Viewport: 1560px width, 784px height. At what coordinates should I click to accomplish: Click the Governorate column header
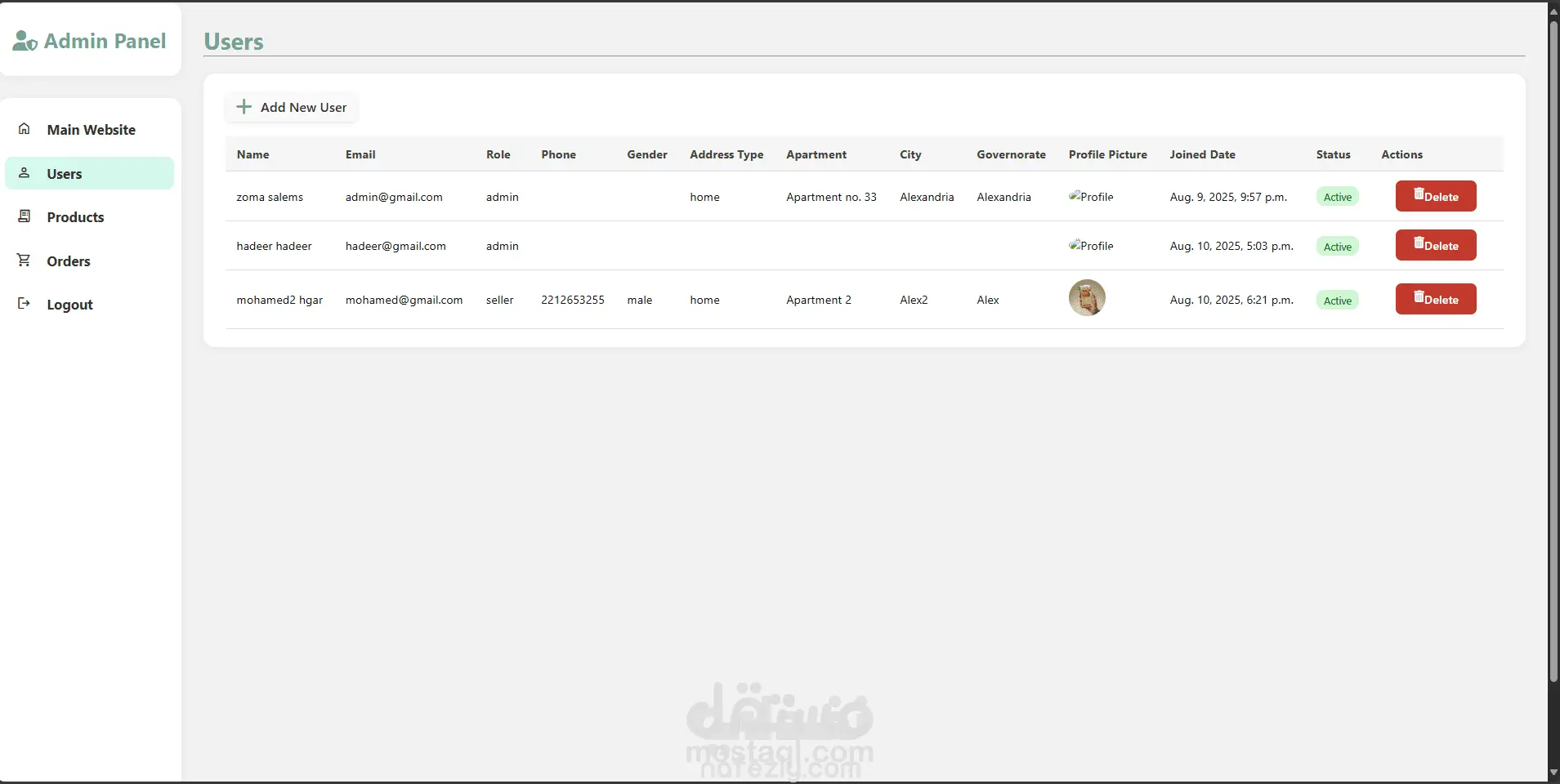click(1012, 154)
